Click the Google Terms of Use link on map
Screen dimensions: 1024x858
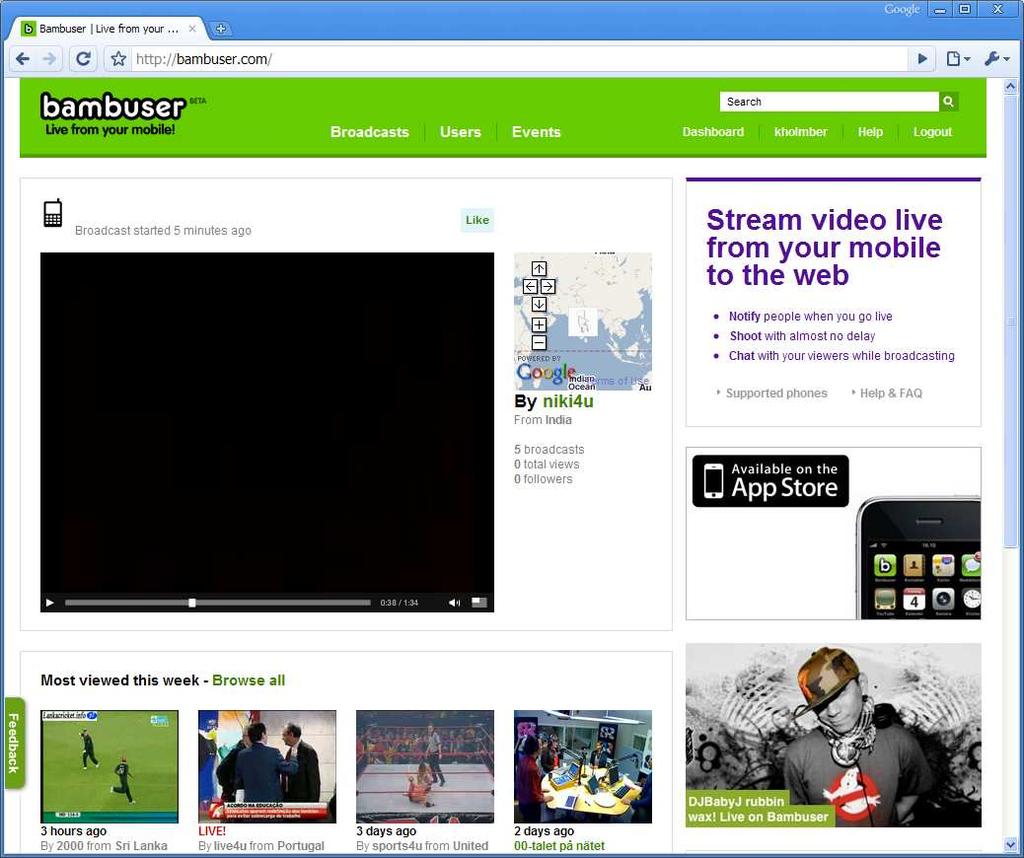(x=620, y=380)
